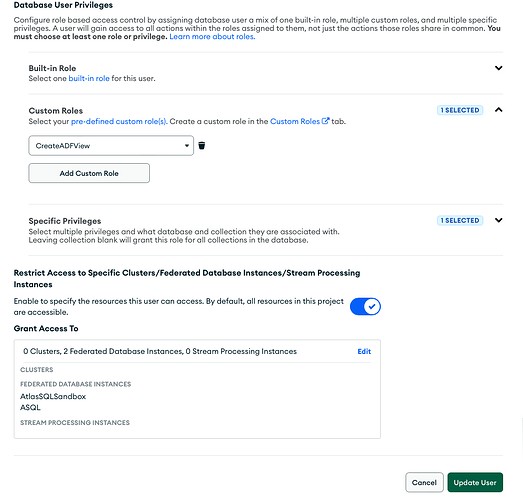Toggle off restrict access to specific clusters
Viewport: 523px width, 500px height.
click(x=365, y=307)
